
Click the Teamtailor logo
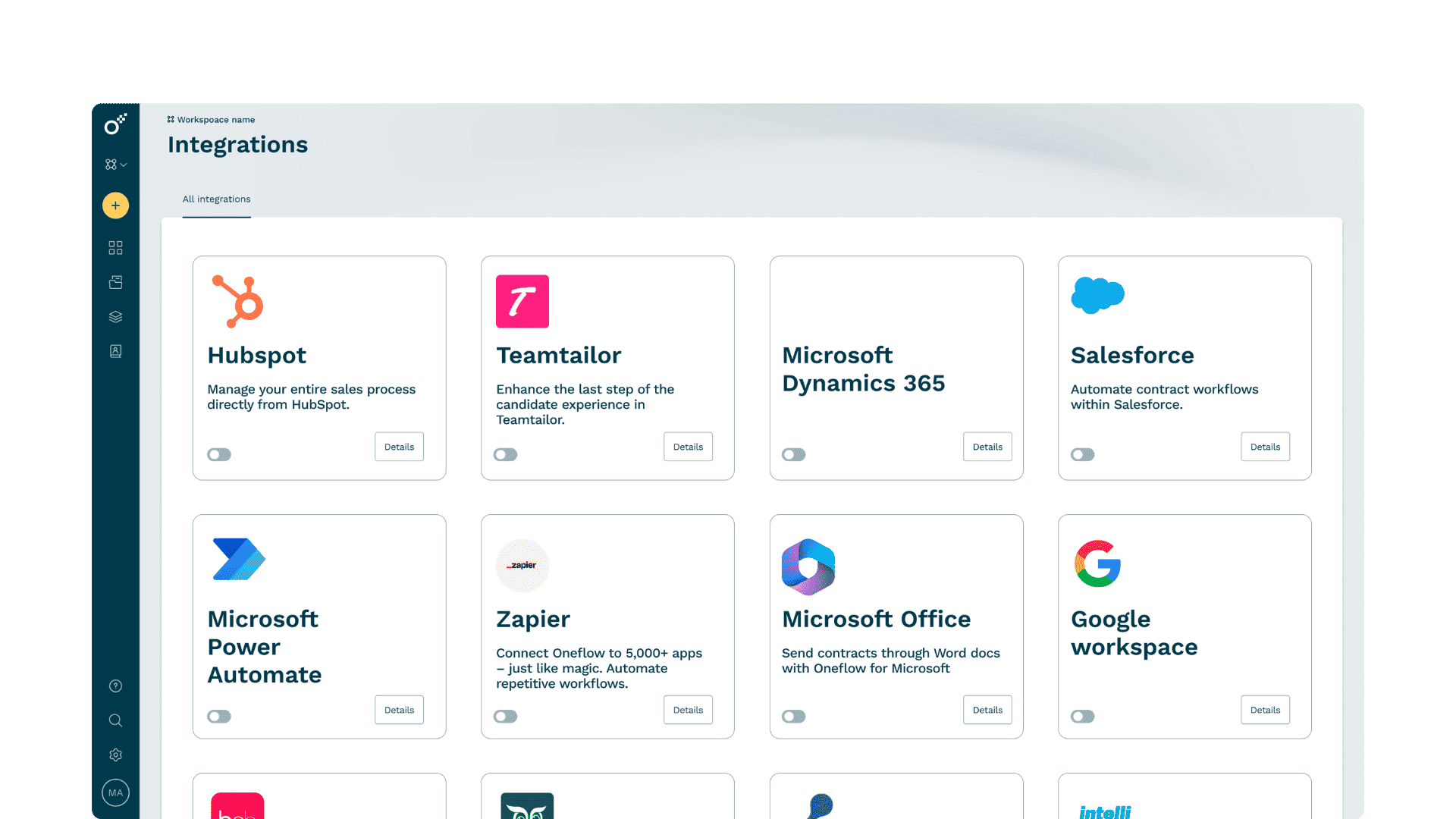point(522,301)
